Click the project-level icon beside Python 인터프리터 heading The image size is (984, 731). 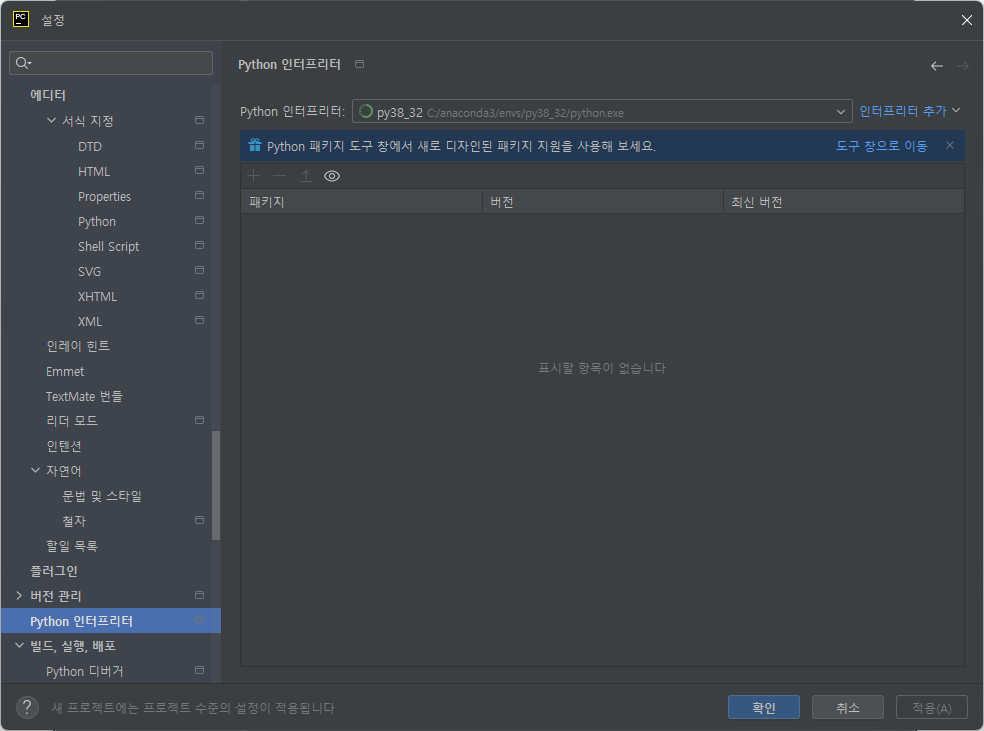click(x=360, y=64)
